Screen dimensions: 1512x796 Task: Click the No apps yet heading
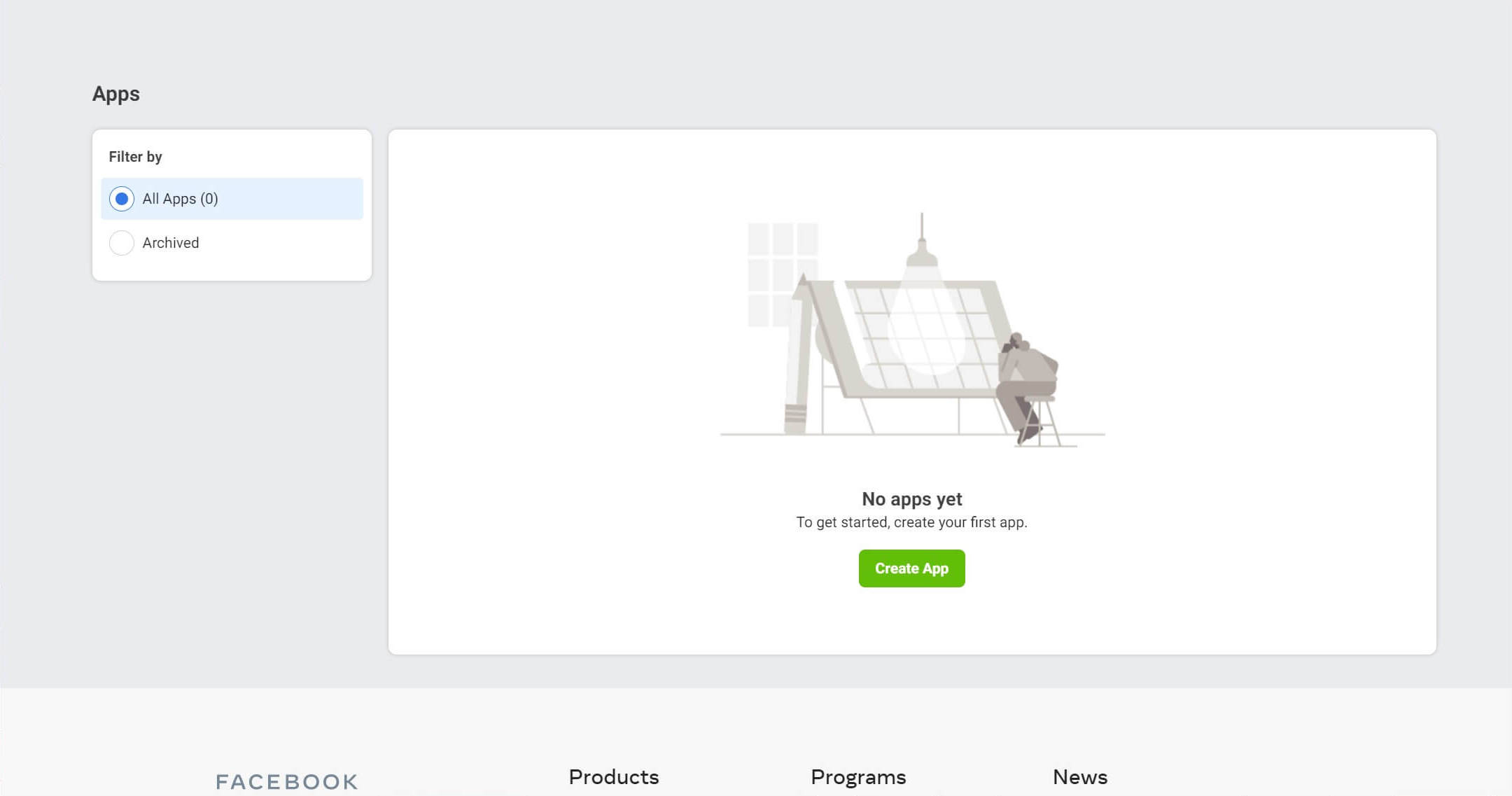[911, 499]
